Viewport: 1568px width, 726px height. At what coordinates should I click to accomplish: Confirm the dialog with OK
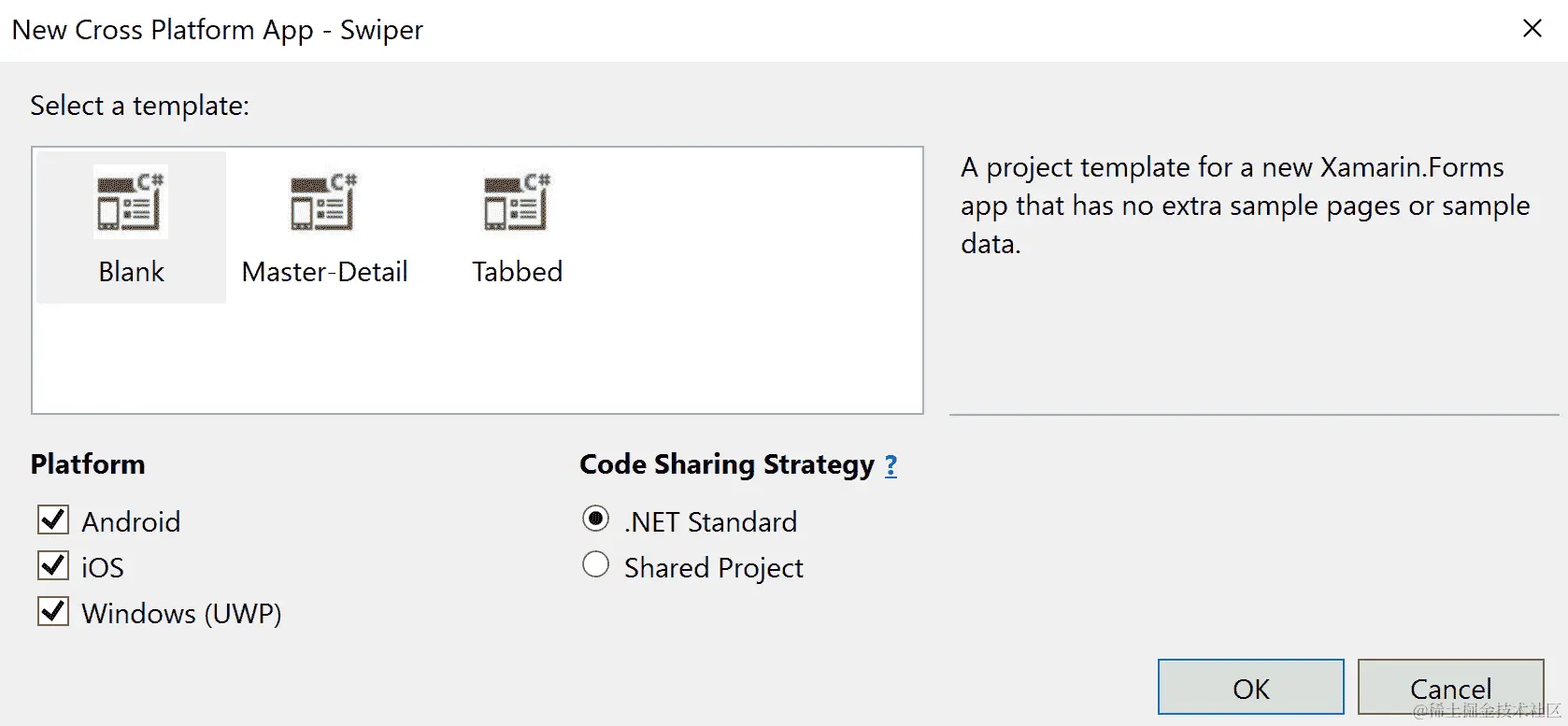pyautogui.click(x=1250, y=688)
